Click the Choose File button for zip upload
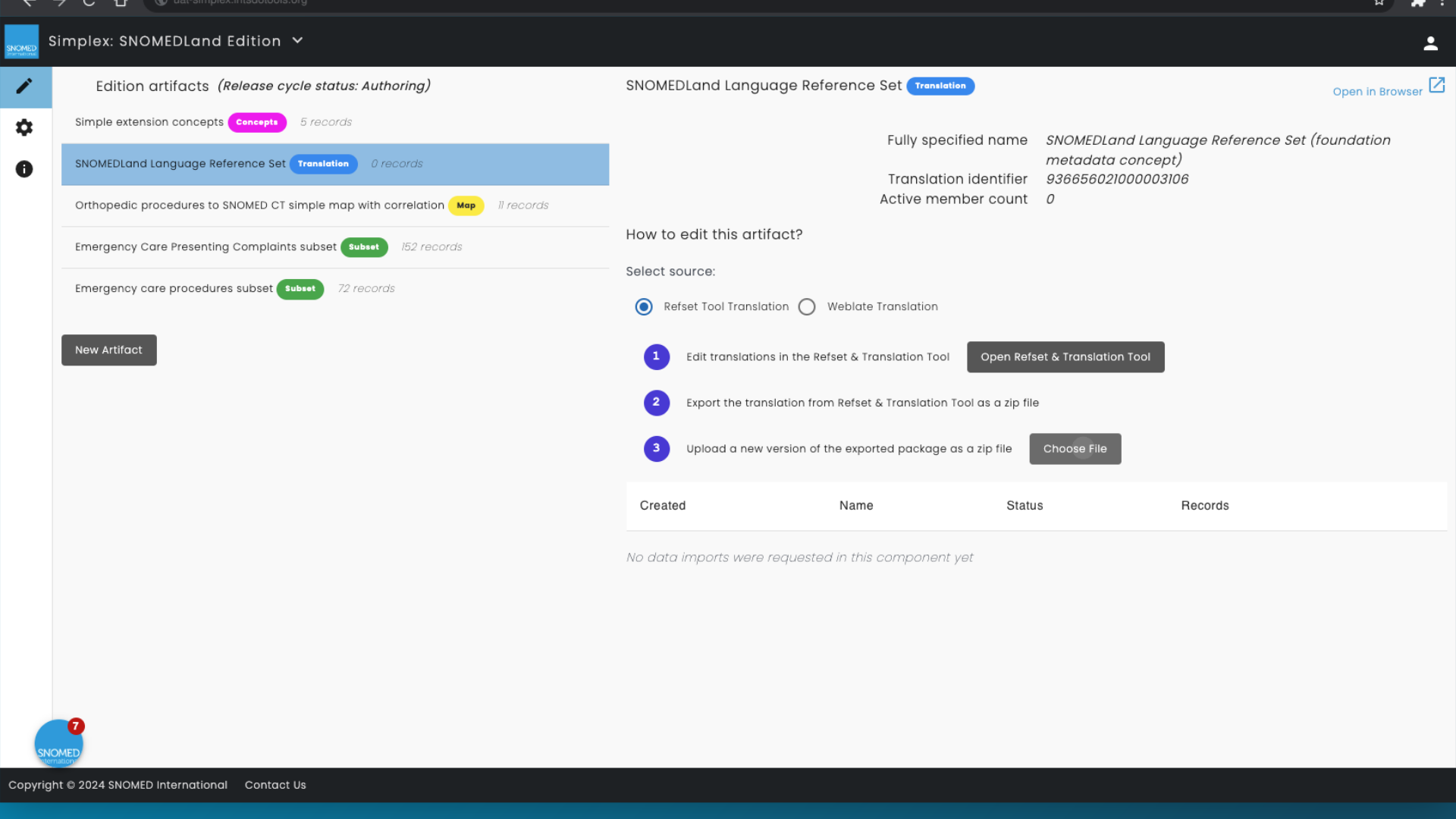Screen dimensions: 1456x819 click(x=1075, y=448)
